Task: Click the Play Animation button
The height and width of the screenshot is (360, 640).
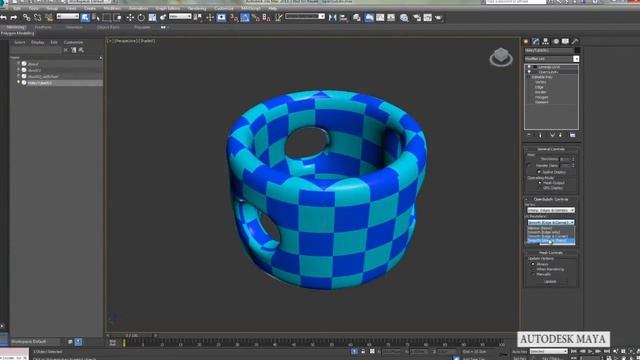Action: (590, 351)
